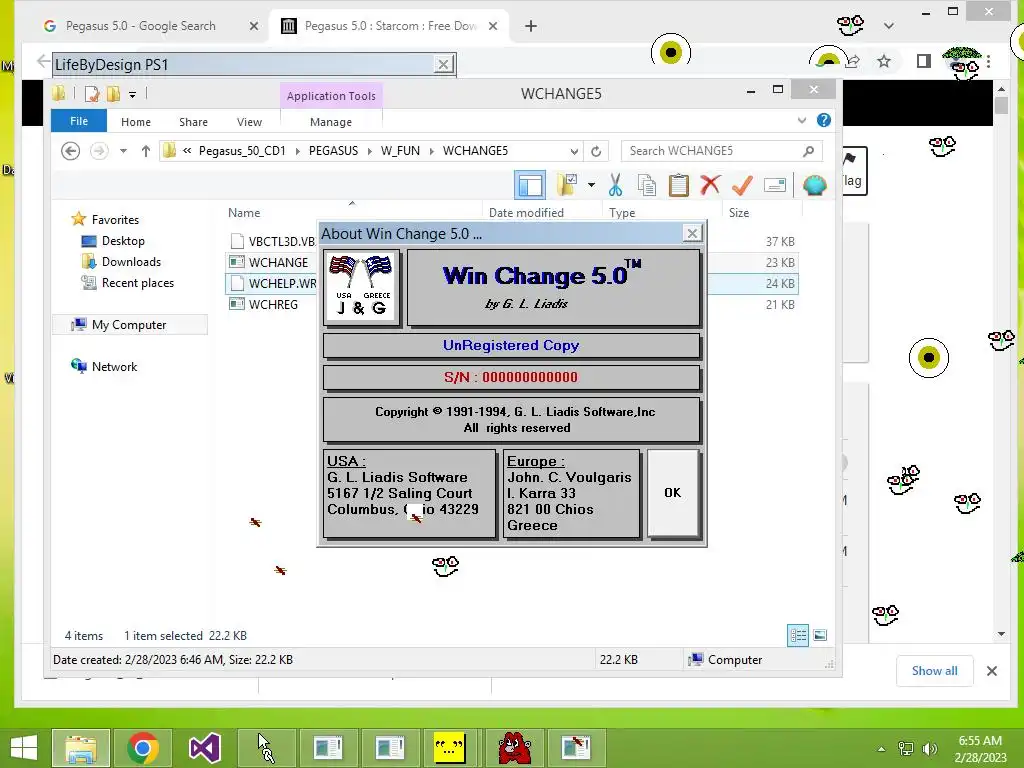Open Visual Studio from the taskbar
Viewport: 1024px width, 768px height.
click(204, 748)
